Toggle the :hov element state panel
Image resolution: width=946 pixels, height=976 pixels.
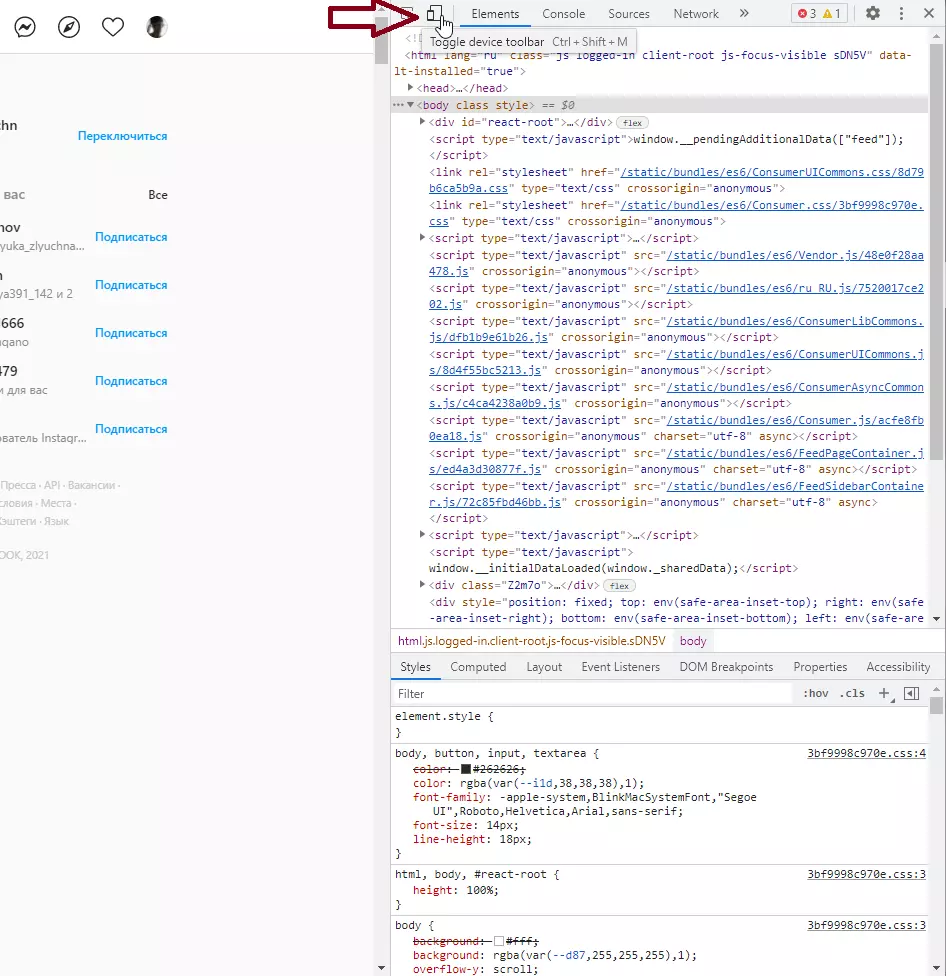tap(815, 693)
